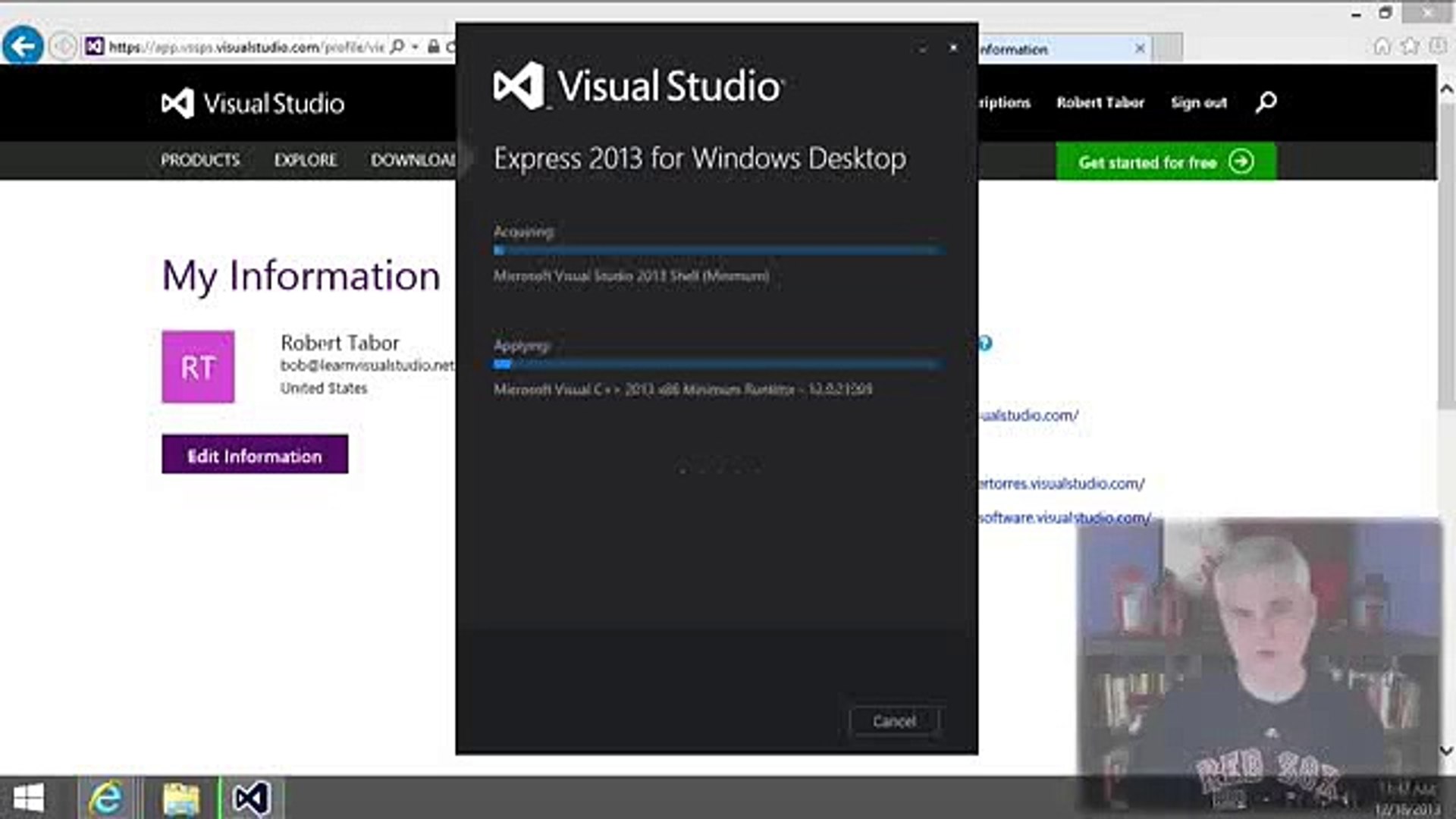
Task: Open the address bar dropdown arrow
Action: coord(415,47)
